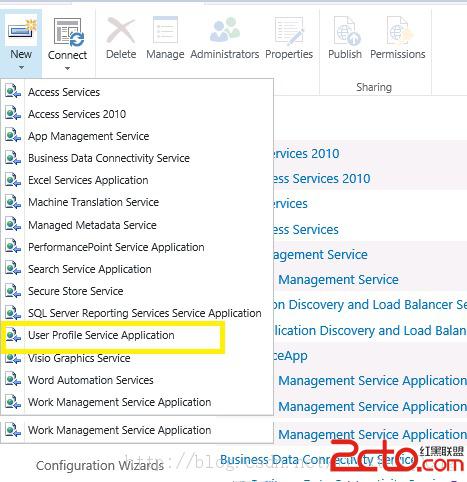Click the New service application ribbon icon

21,31
